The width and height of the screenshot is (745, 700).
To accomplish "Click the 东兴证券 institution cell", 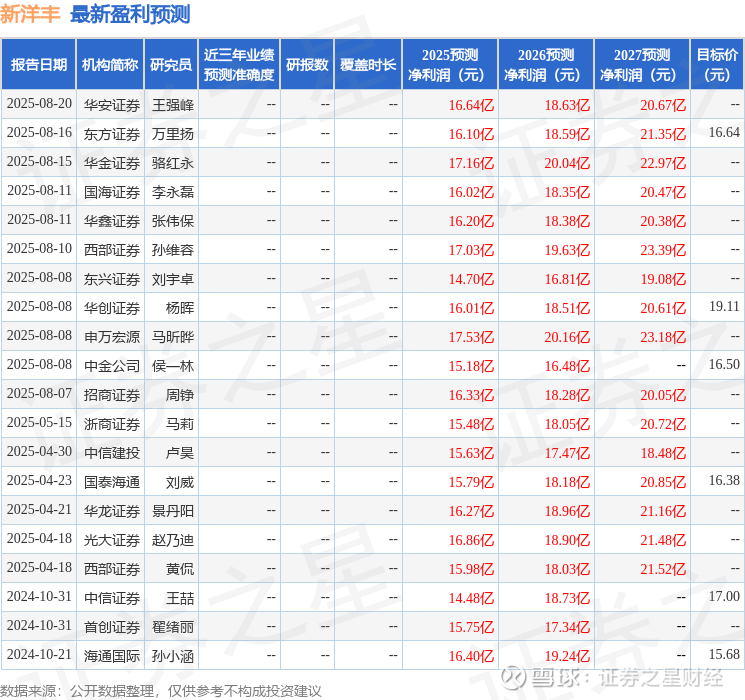I will [x=112, y=279].
